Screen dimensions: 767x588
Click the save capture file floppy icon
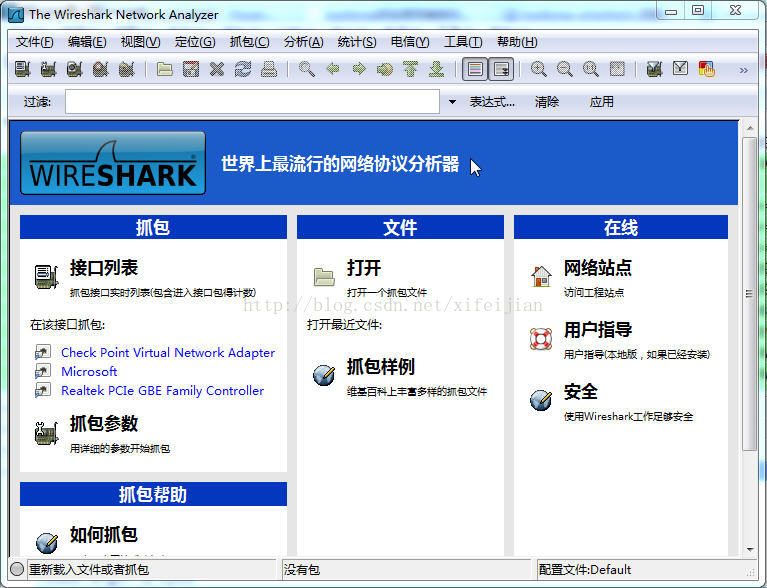(x=191, y=69)
